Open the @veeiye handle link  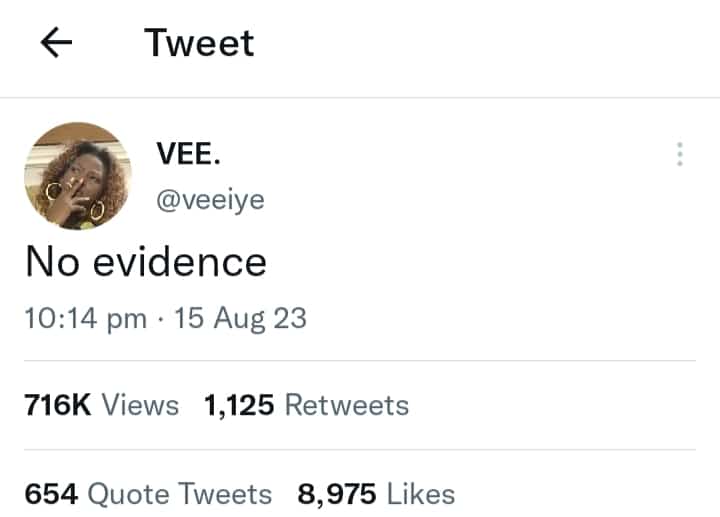[210, 200]
